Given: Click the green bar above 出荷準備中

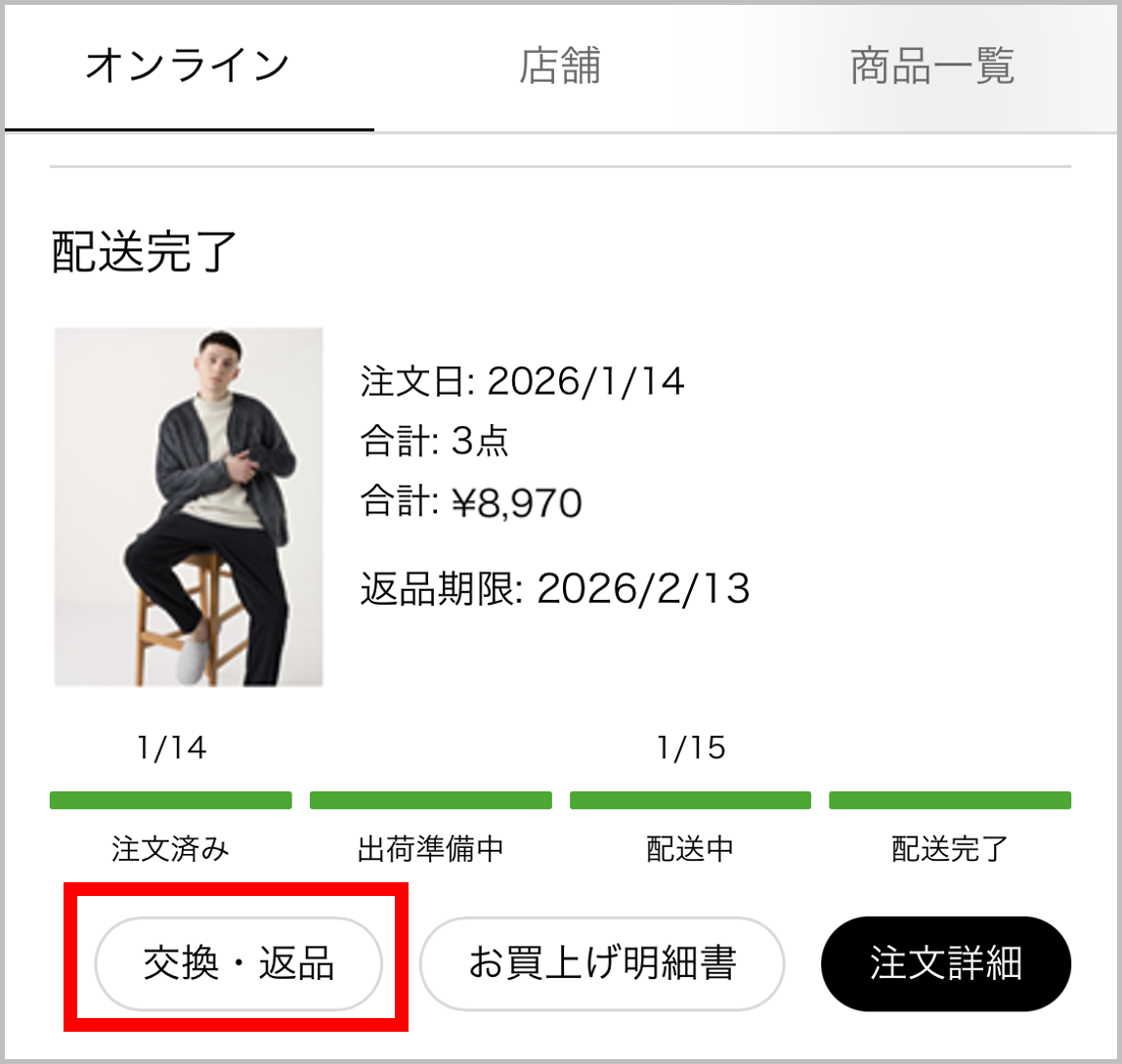Looking at the screenshot, I should 431,800.
